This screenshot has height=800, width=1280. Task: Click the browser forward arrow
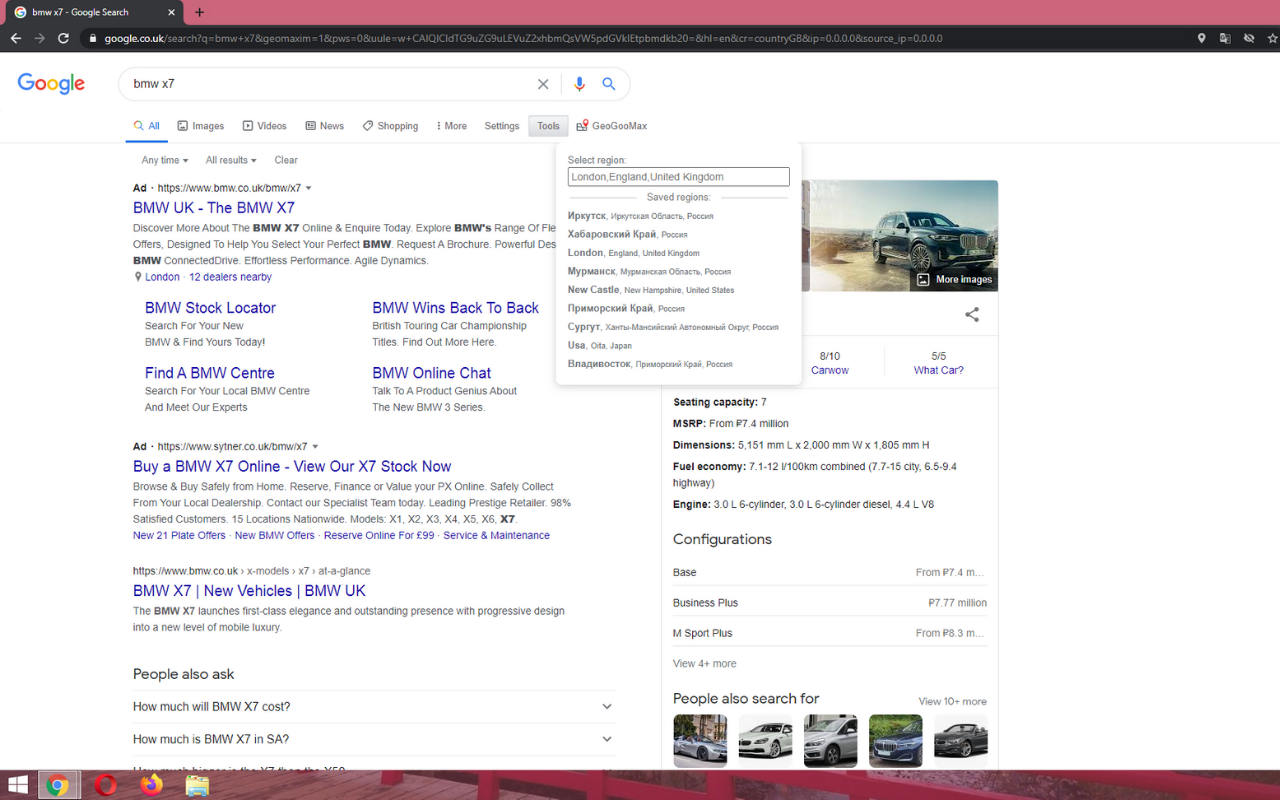40,38
